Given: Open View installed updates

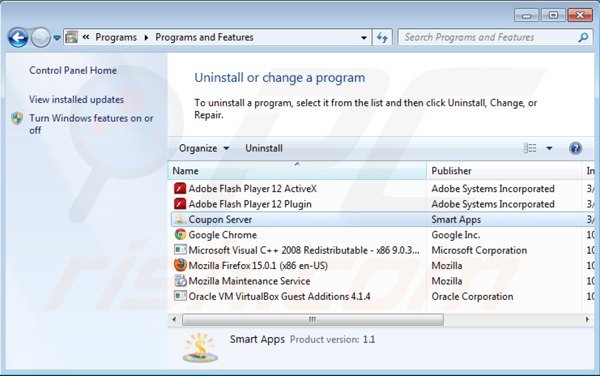Looking at the screenshot, I should pos(77,99).
